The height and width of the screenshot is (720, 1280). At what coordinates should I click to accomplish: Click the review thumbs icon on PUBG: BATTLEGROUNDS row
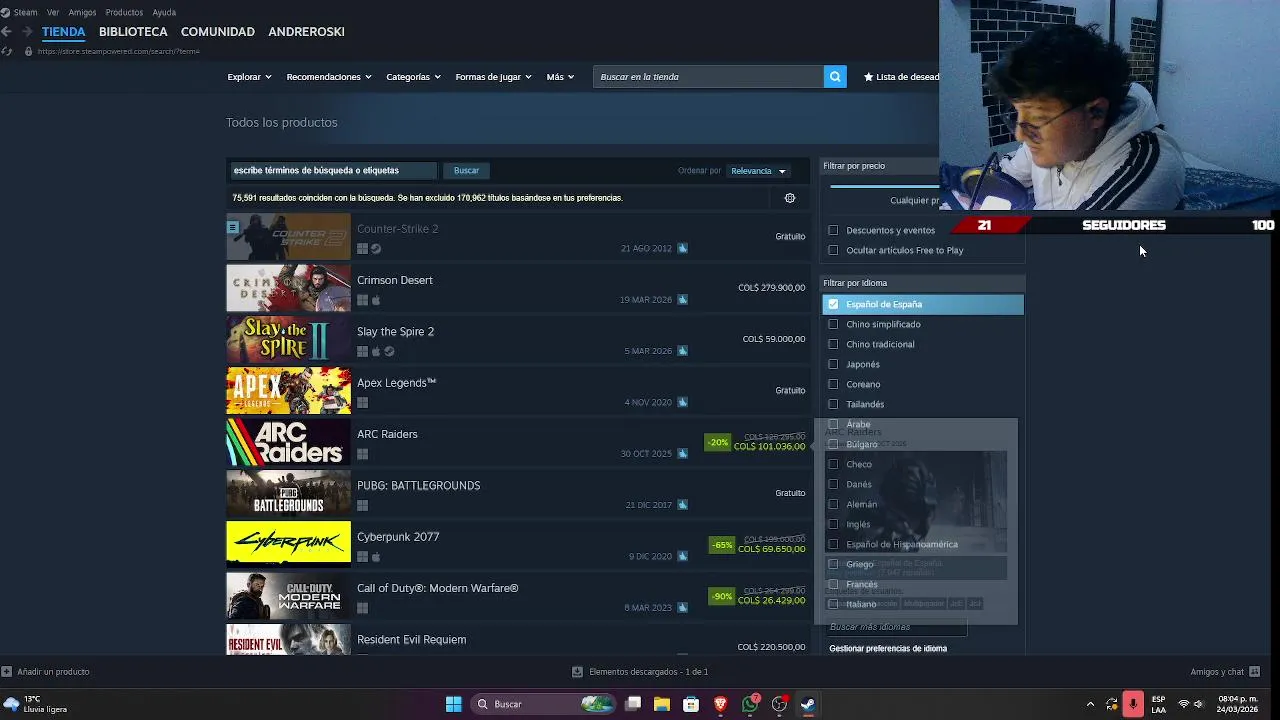pos(682,505)
